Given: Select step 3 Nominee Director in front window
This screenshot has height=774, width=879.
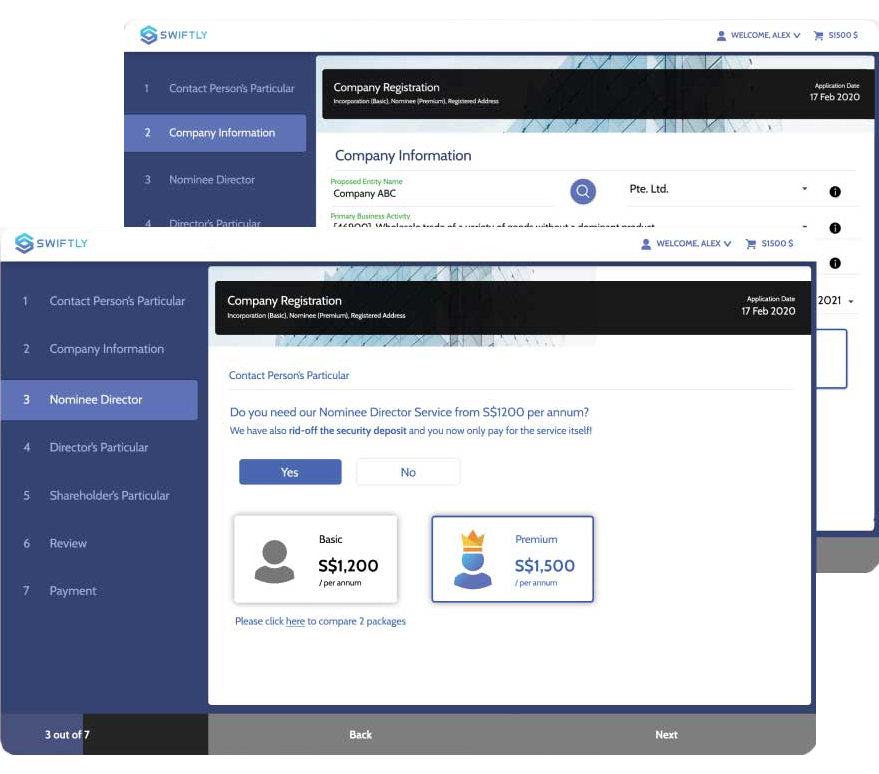Looking at the screenshot, I should (x=99, y=400).
